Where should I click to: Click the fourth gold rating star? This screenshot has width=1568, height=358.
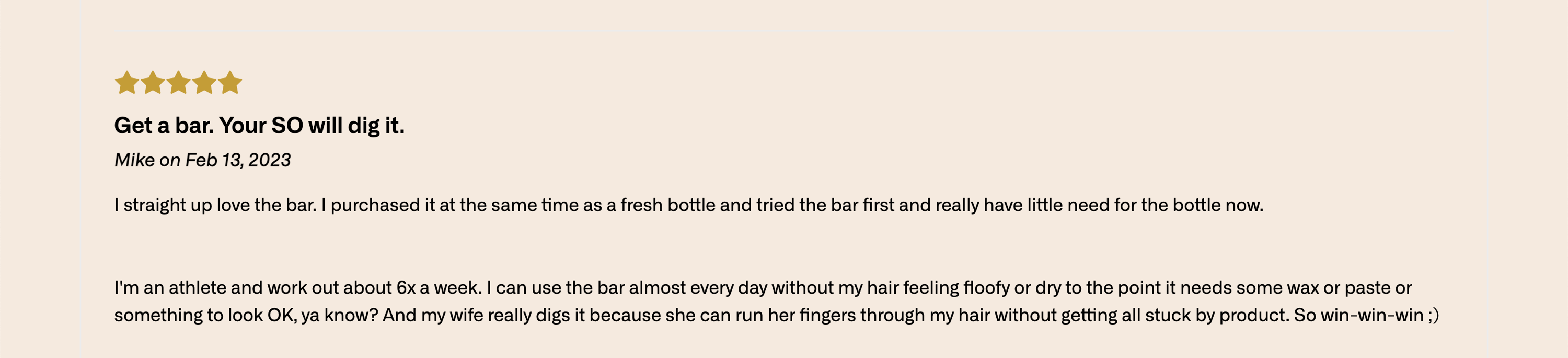click(204, 82)
